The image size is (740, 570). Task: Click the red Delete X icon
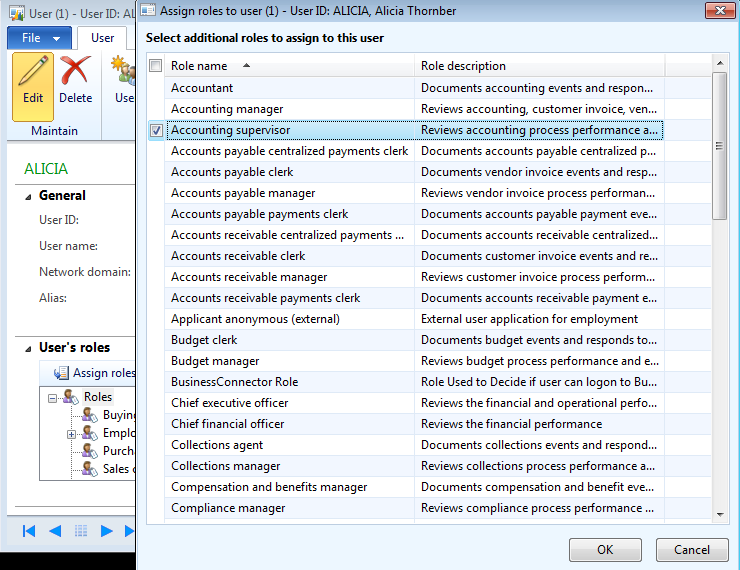tap(75, 73)
